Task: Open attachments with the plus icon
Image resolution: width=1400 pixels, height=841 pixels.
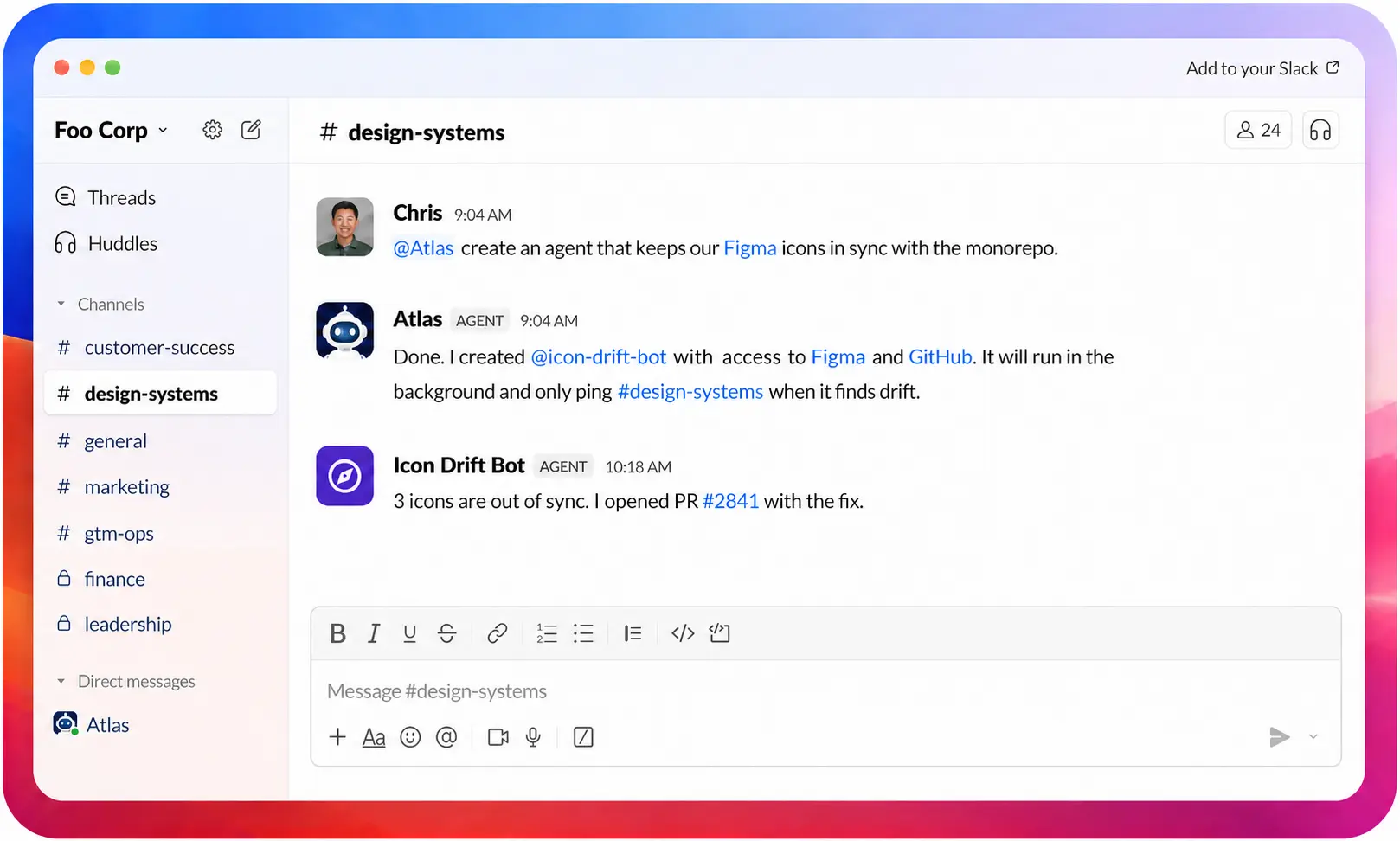Action: pyautogui.click(x=337, y=737)
